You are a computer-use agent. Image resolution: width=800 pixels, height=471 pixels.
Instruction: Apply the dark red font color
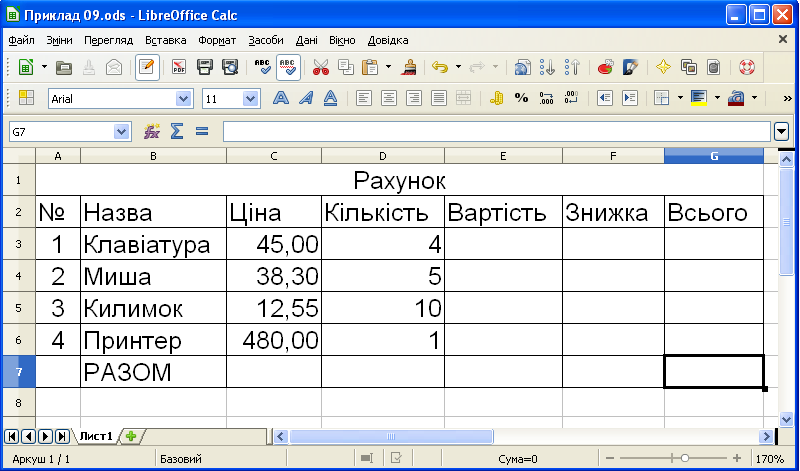tap(736, 98)
